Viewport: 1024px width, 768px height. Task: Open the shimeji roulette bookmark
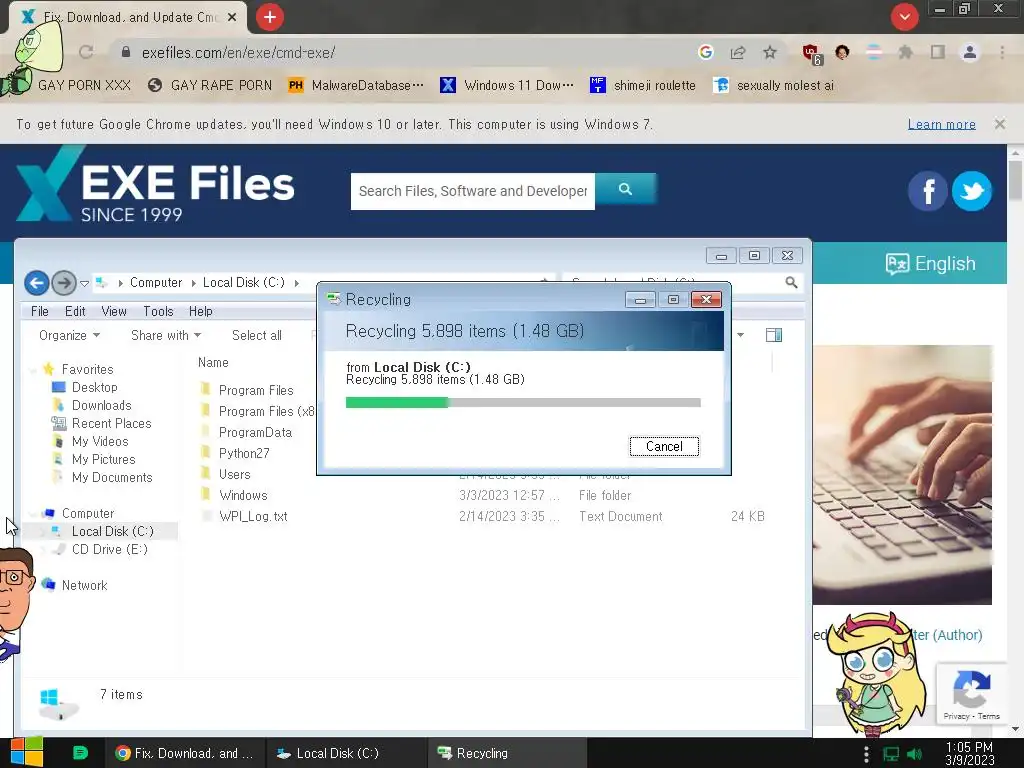pos(643,86)
